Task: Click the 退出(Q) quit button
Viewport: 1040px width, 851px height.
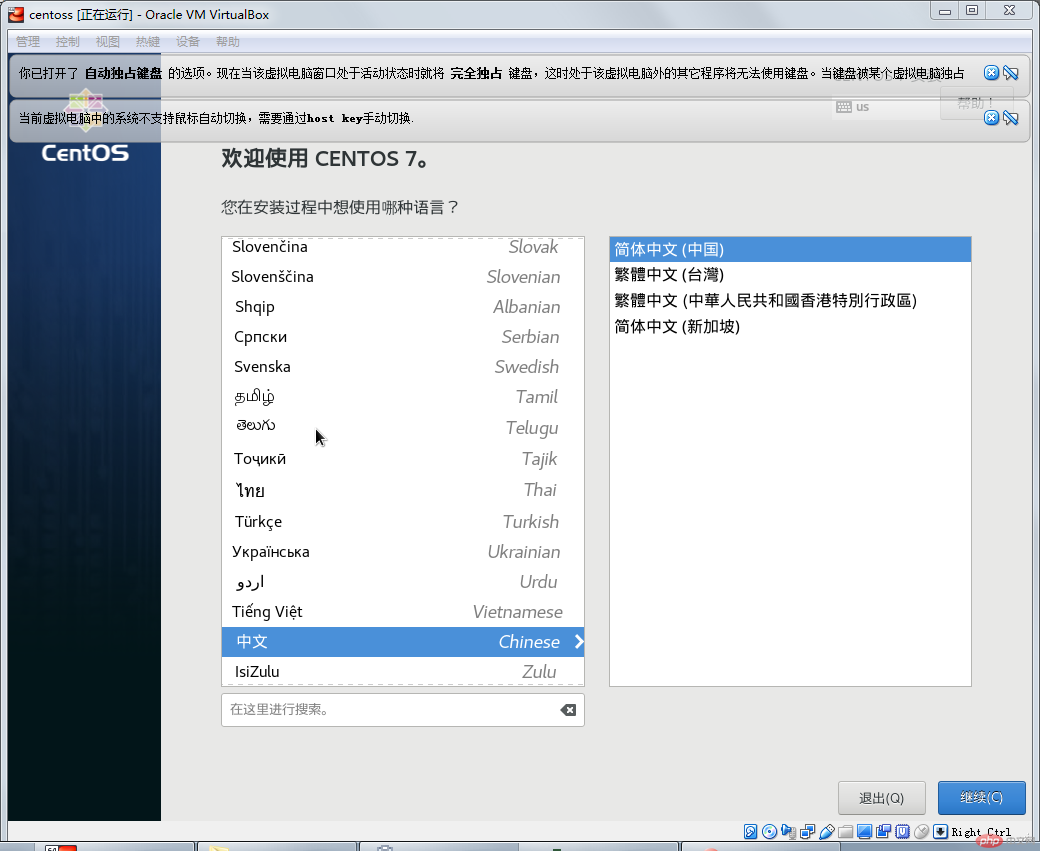Action: pos(881,798)
